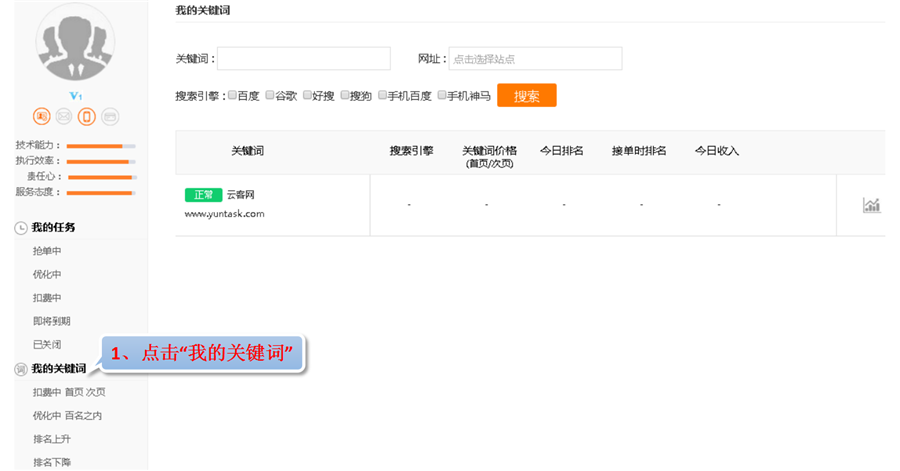Open the www.yuntask.com site link
900x471 pixels.
224,213
